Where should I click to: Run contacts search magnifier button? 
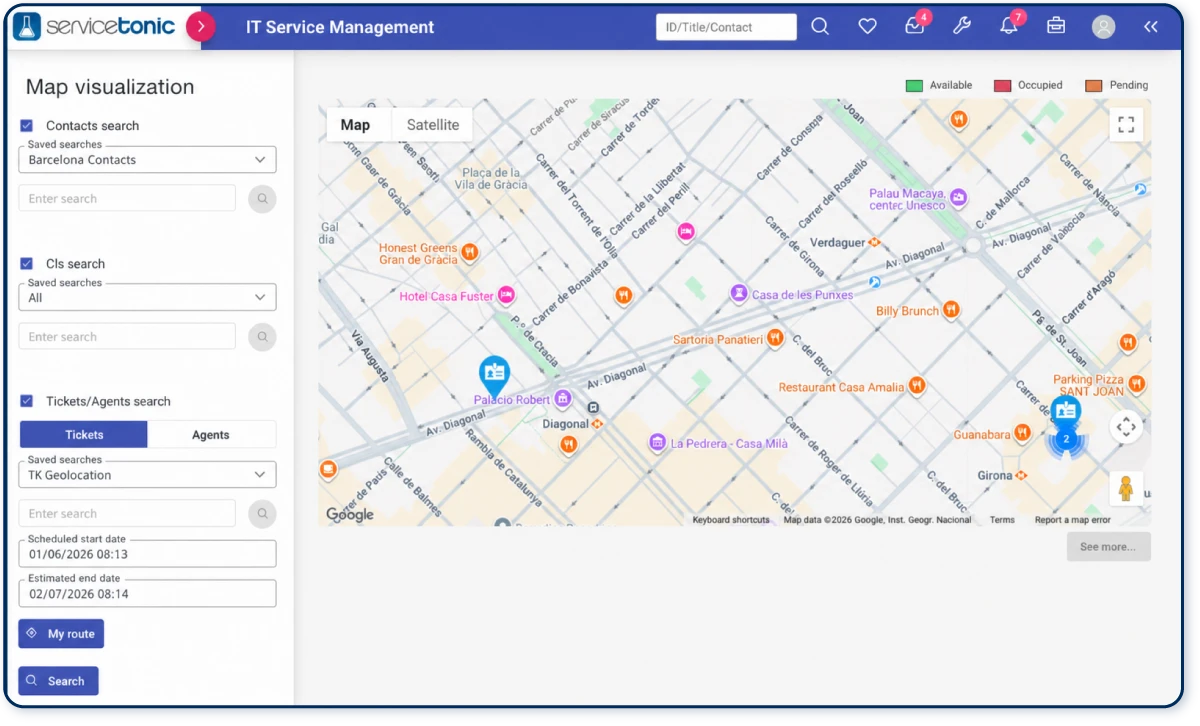point(262,198)
